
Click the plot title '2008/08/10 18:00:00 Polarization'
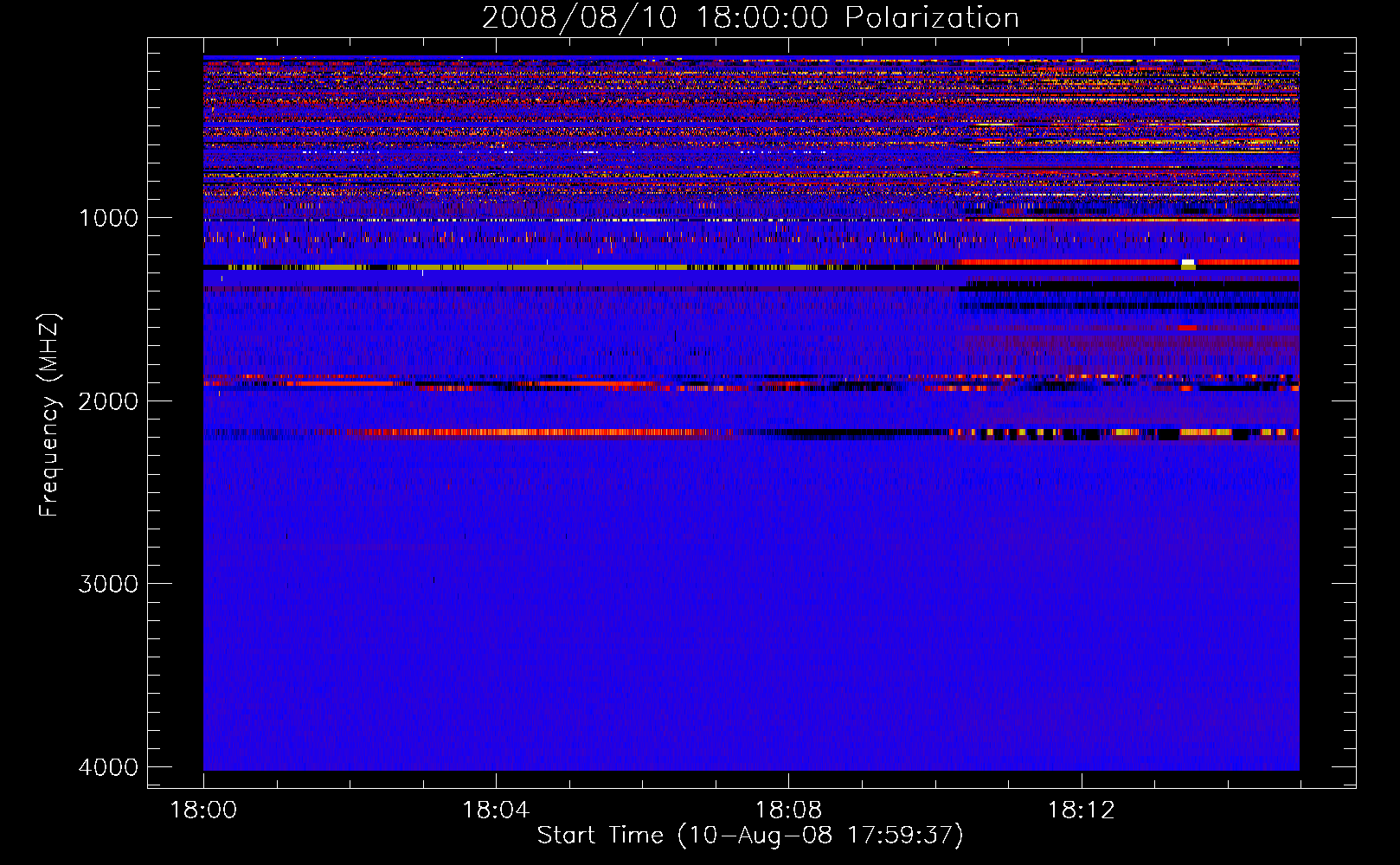(750, 18)
